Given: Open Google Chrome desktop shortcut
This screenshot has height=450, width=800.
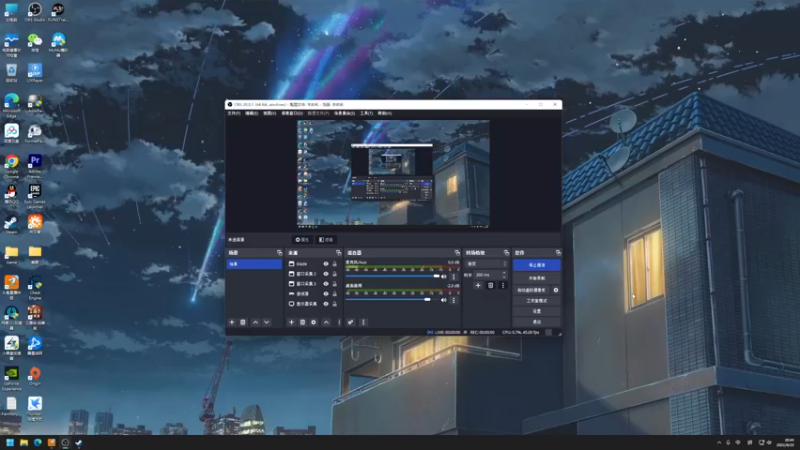Looking at the screenshot, I should click(12, 166).
